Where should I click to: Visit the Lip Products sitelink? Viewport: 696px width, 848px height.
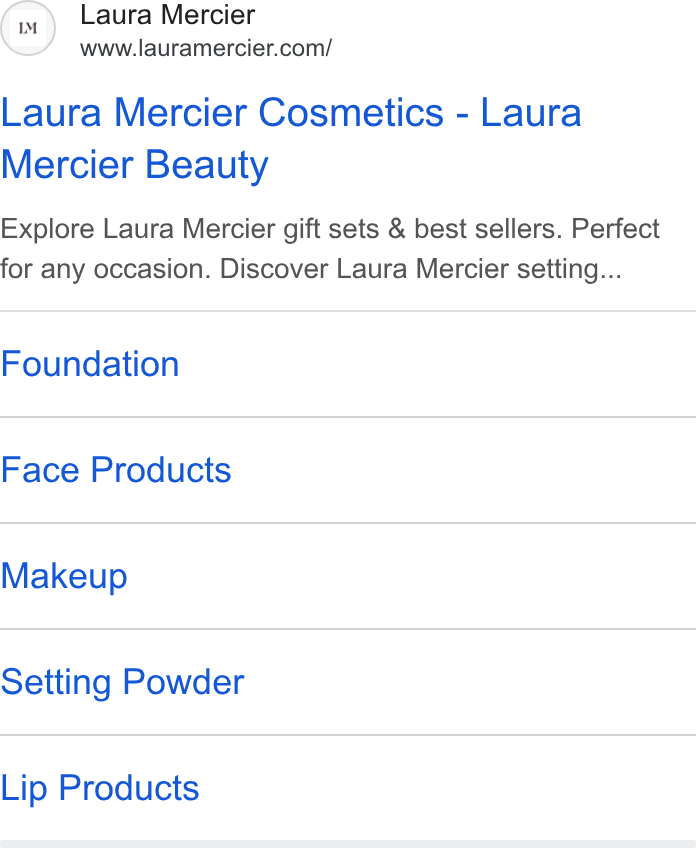tap(348, 788)
